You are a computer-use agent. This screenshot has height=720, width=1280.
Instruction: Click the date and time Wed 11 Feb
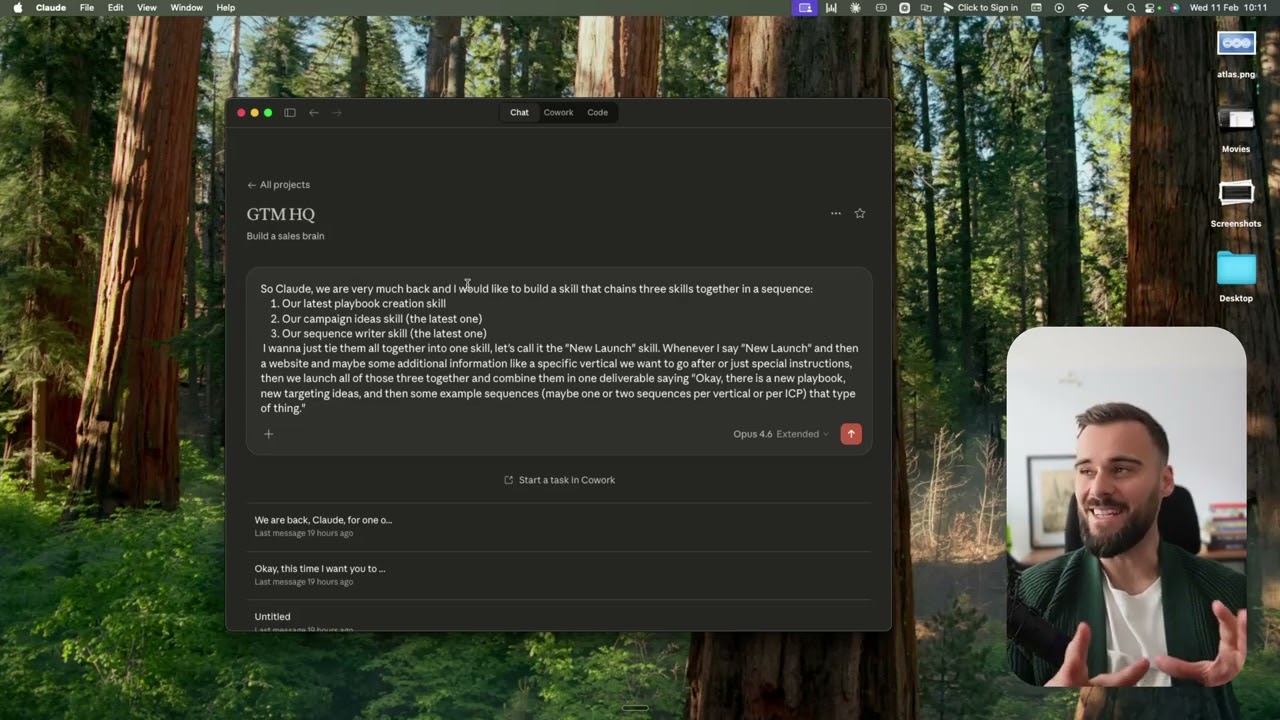pos(1229,8)
